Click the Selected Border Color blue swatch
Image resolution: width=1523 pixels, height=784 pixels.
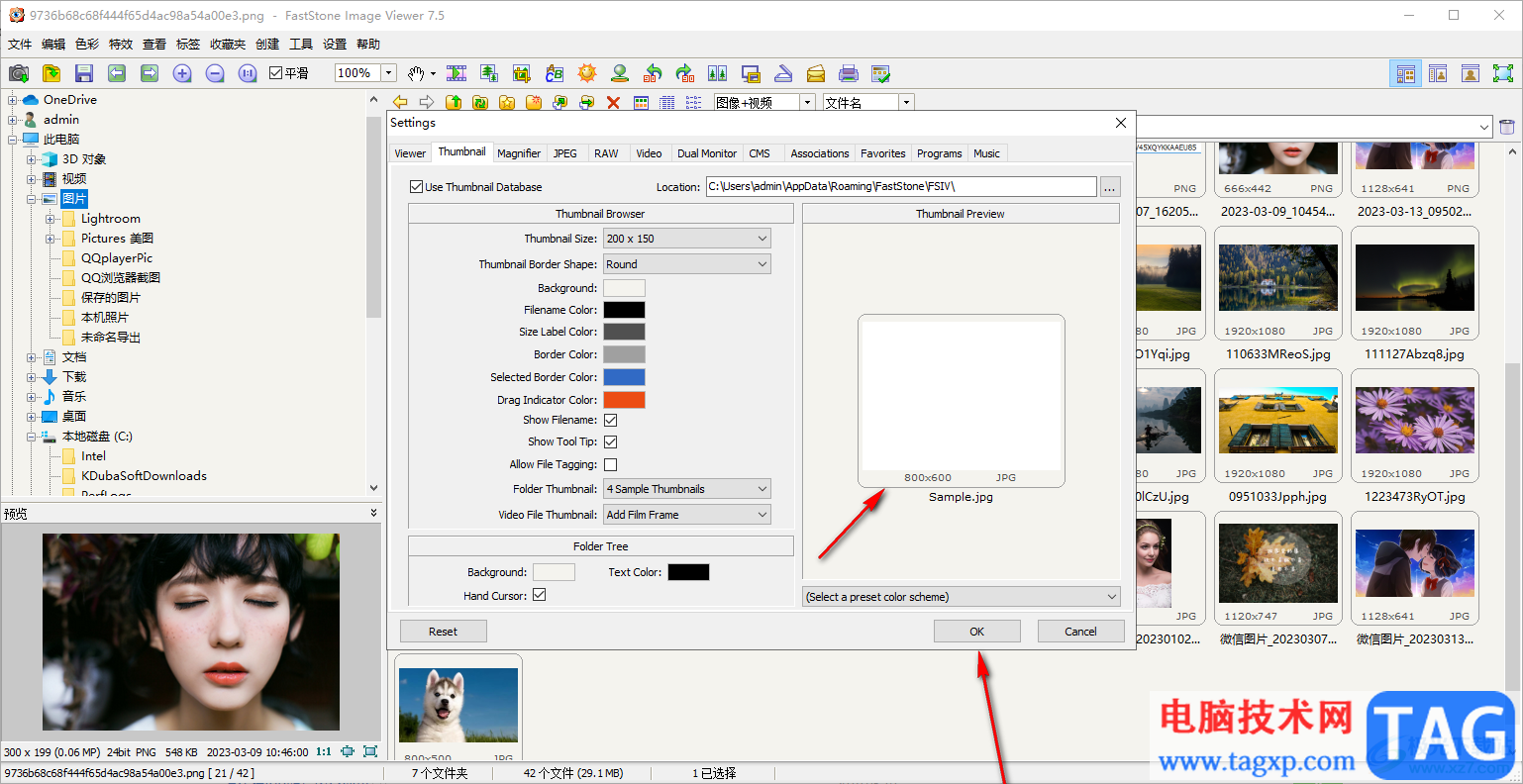coord(625,377)
